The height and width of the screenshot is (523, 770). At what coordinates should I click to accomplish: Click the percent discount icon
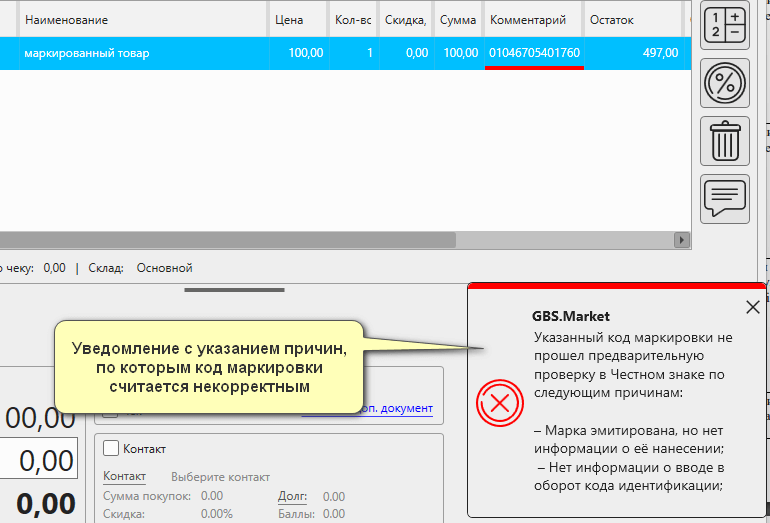(x=724, y=83)
